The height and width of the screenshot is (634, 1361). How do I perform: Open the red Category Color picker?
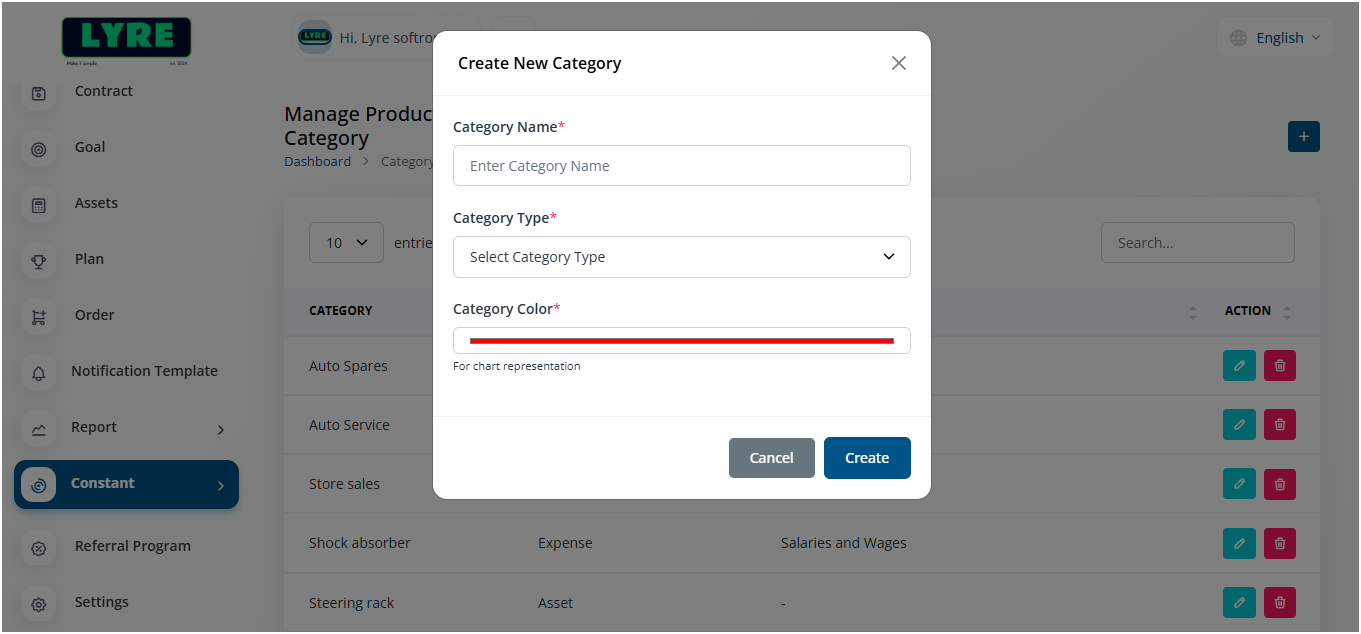point(681,341)
